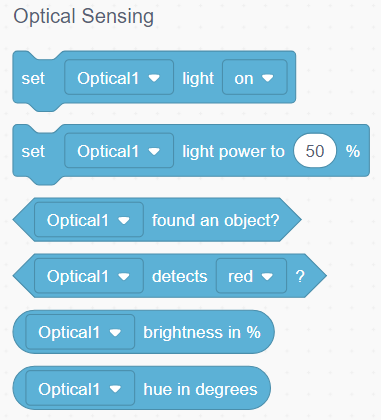Open Optical1 dropdown in set light block
The height and width of the screenshot is (420, 381).
point(119,77)
